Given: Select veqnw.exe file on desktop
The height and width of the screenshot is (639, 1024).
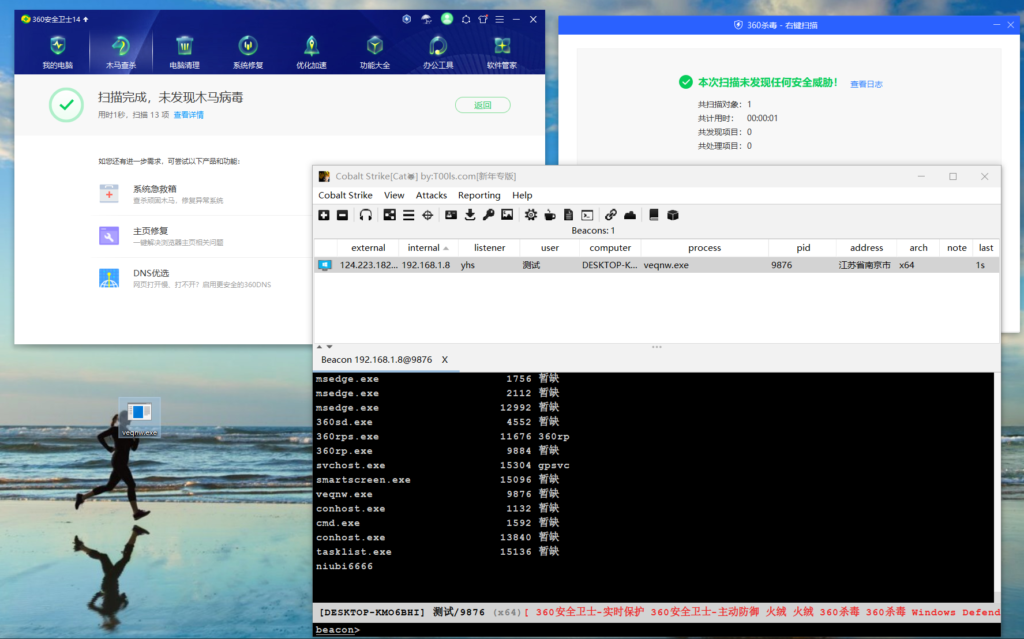Looking at the screenshot, I should click(x=140, y=419).
